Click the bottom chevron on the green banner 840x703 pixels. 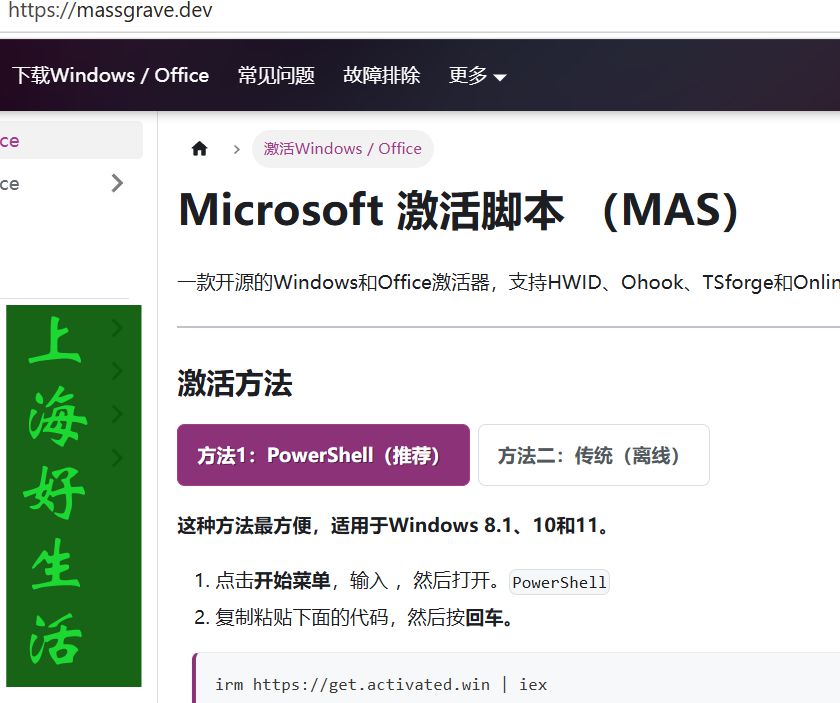coord(116,453)
